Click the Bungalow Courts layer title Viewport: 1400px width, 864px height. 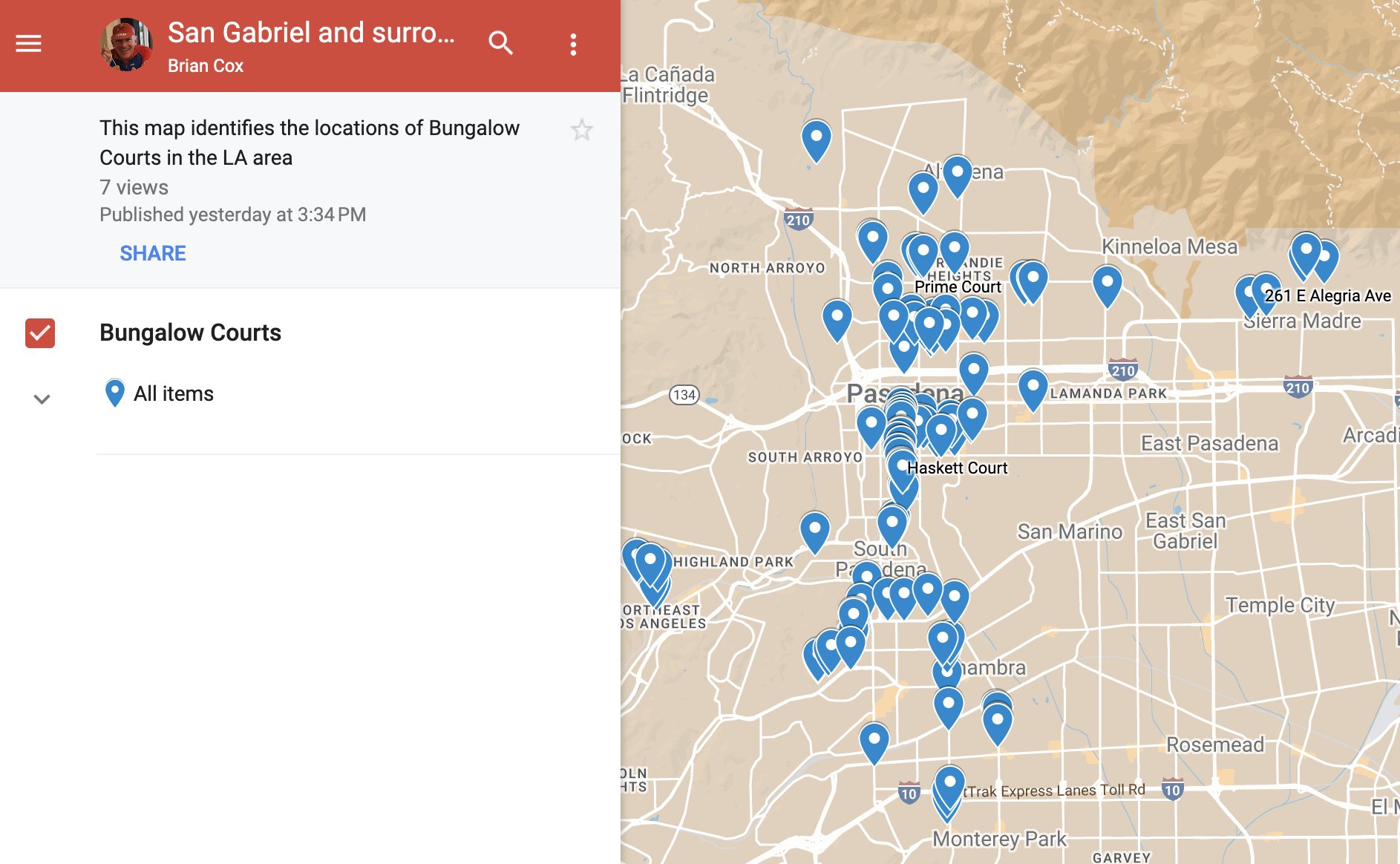pos(190,333)
